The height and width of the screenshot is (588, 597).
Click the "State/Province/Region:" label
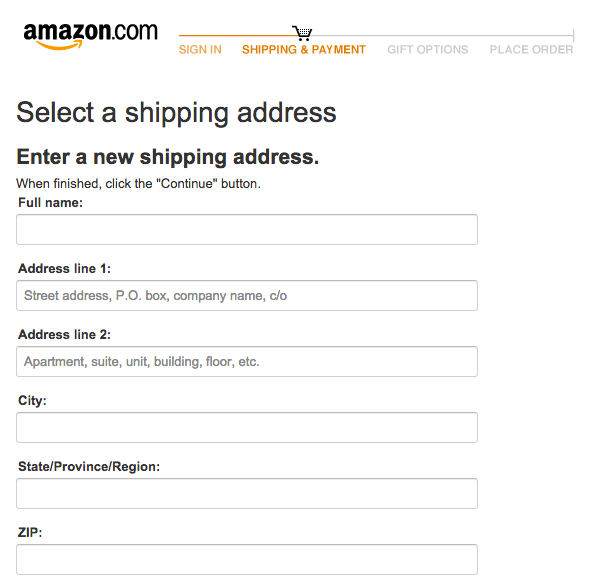click(x=89, y=467)
